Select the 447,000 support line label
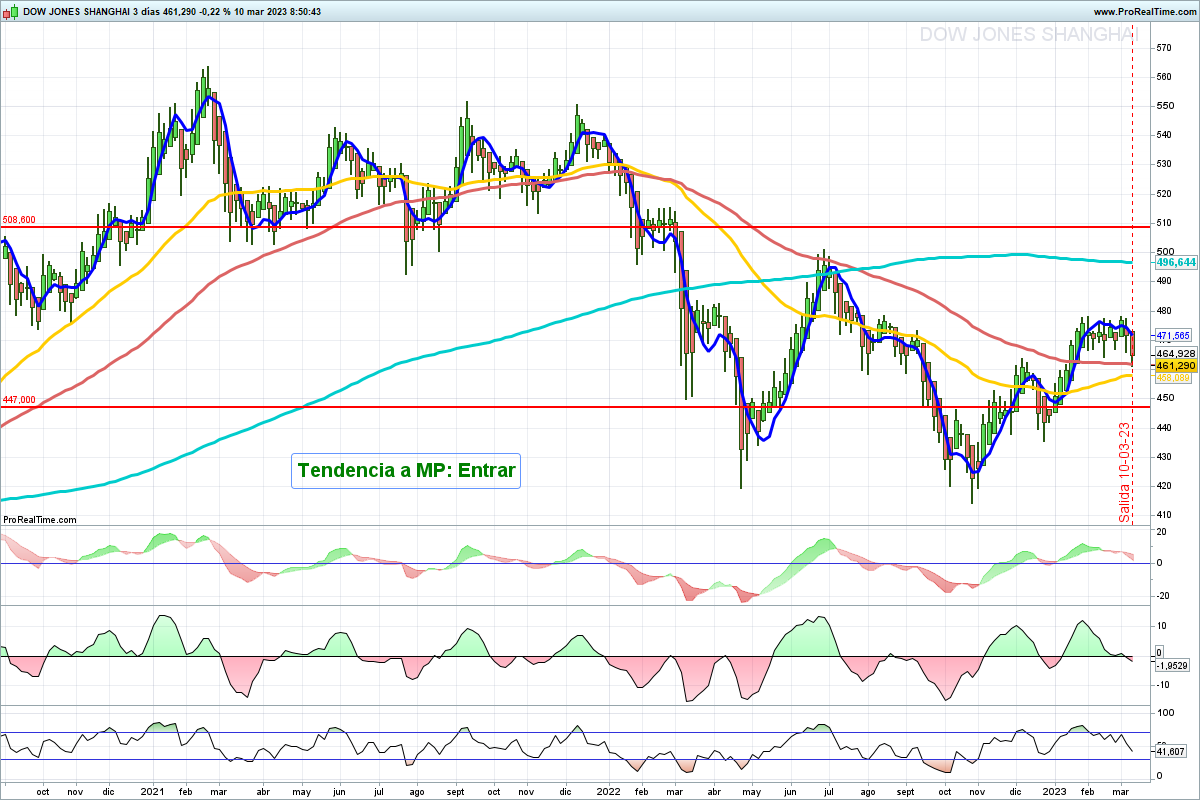 (20, 400)
